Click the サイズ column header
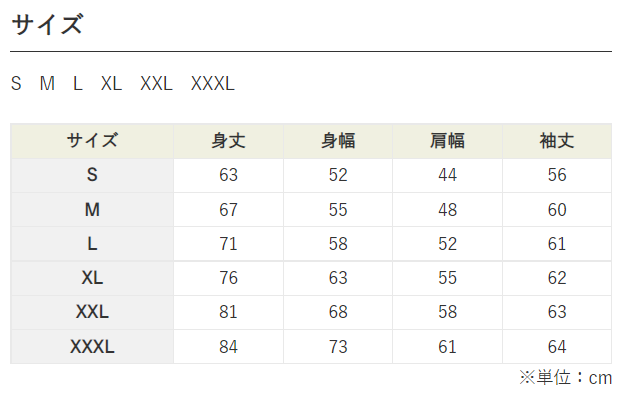The width and height of the screenshot is (627, 408). tap(92, 141)
